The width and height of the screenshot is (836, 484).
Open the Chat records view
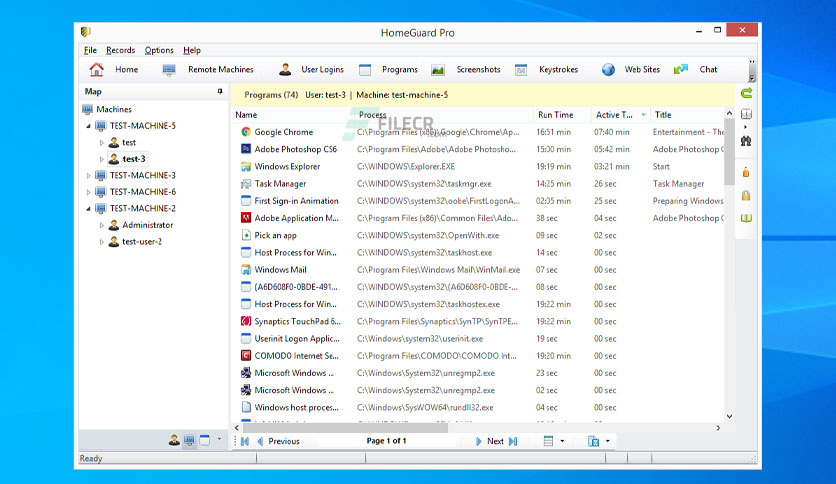(x=695, y=69)
